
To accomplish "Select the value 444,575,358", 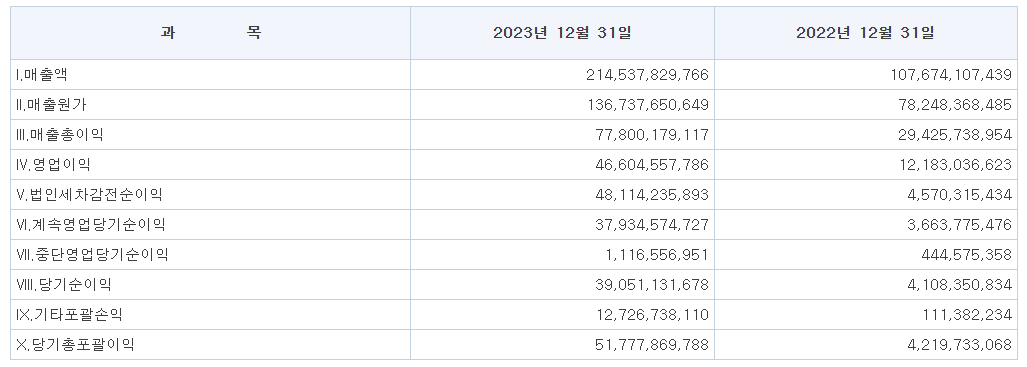I will point(968,255).
